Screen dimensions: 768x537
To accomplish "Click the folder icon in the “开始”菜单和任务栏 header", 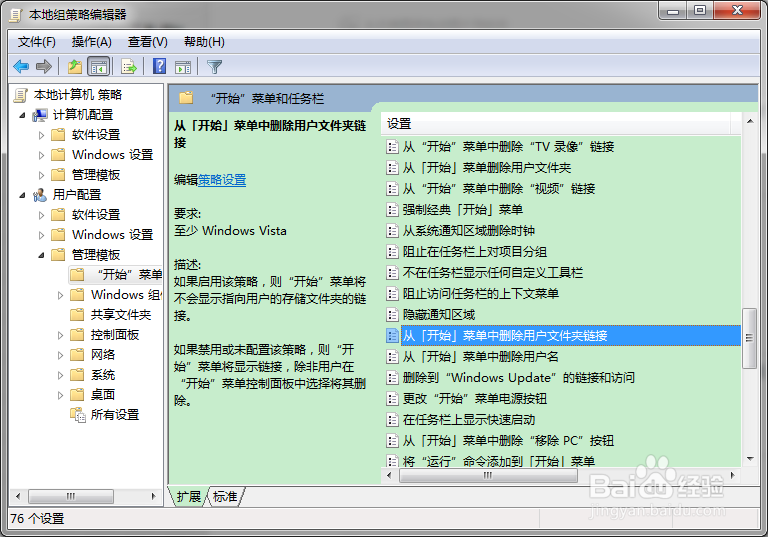I will [186, 98].
